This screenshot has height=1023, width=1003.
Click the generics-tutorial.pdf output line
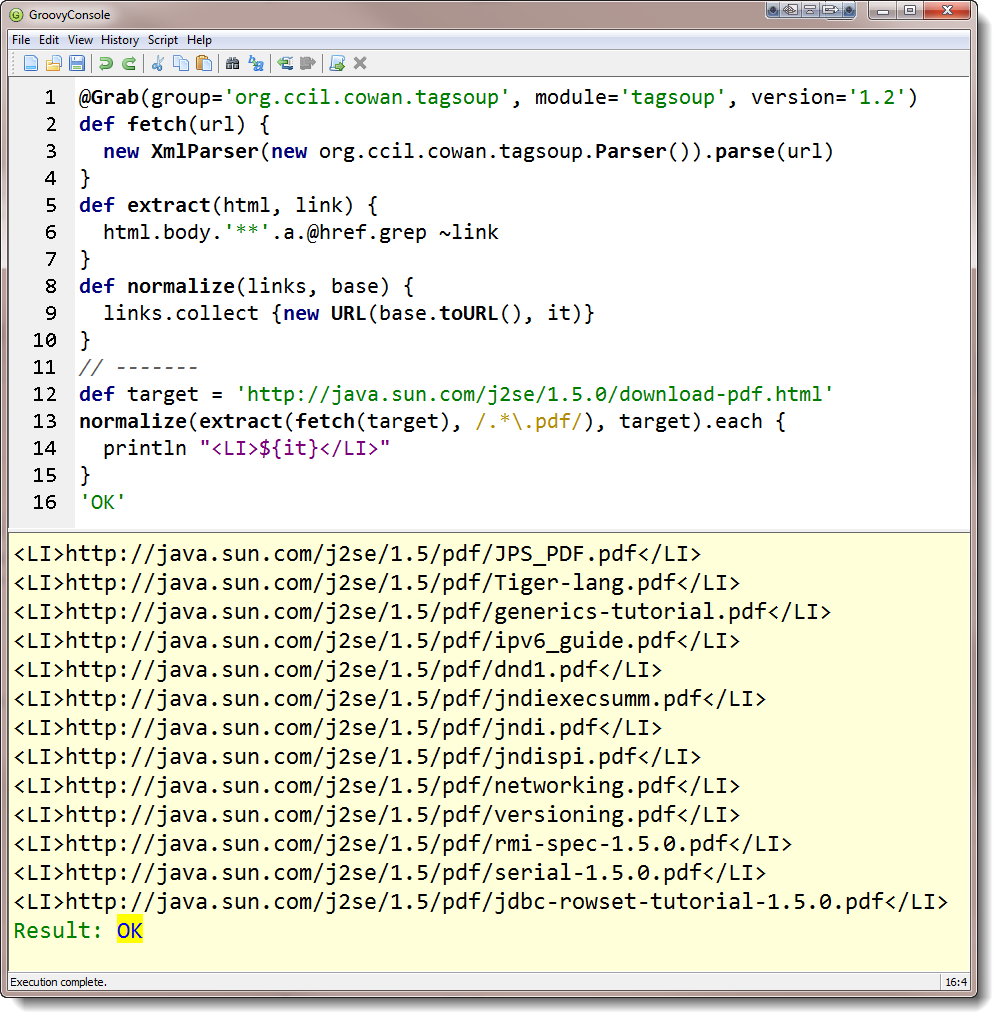(x=422, y=612)
